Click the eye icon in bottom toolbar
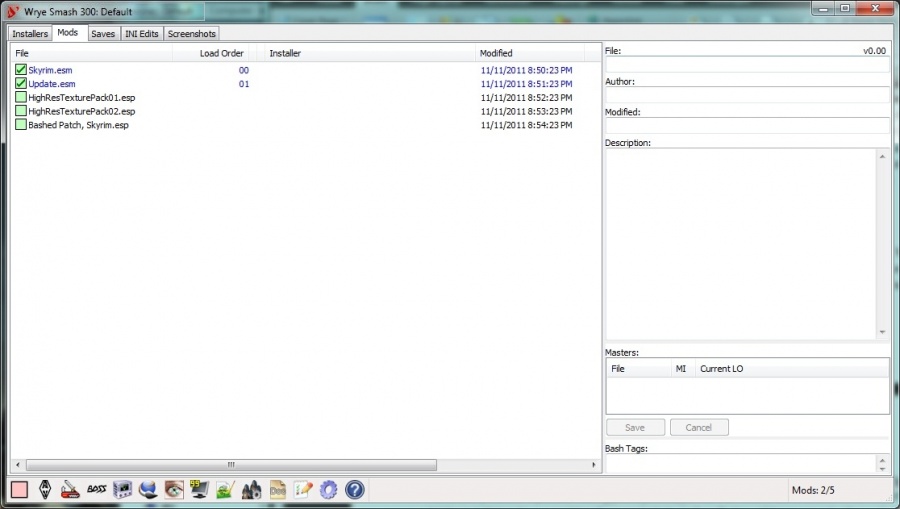The image size is (900, 509). pos(174,490)
